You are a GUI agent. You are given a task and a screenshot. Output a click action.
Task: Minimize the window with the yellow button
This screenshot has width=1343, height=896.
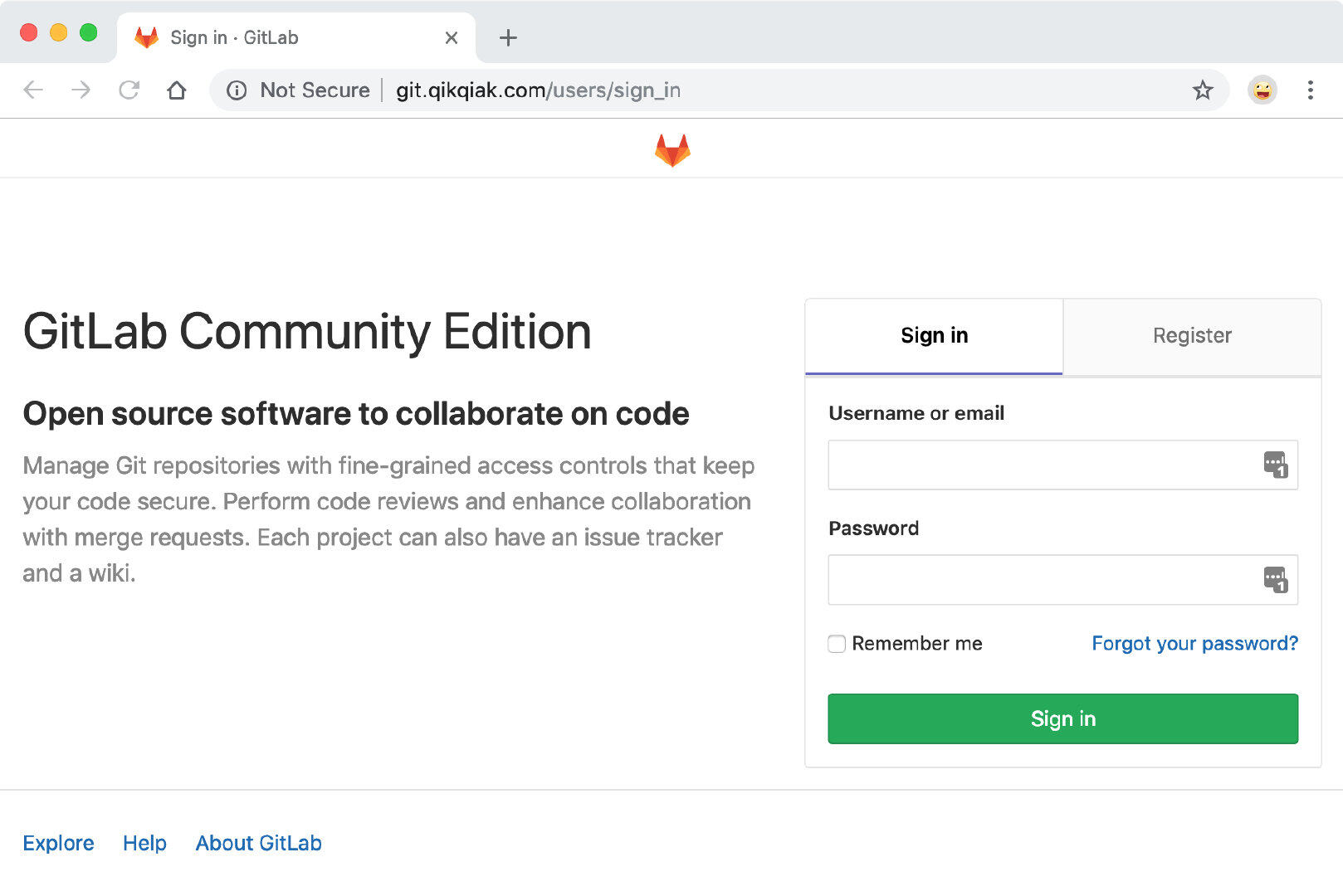click(58, 32)
